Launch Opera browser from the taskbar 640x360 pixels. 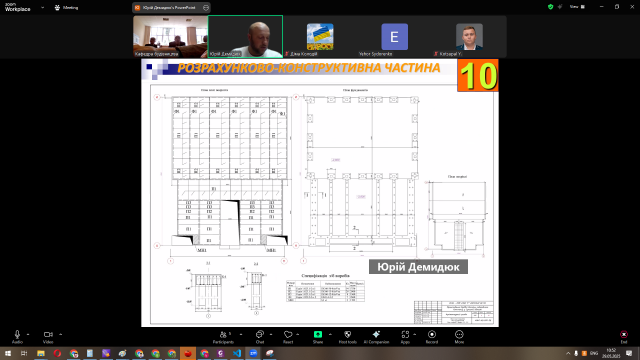tap(57, 353)
